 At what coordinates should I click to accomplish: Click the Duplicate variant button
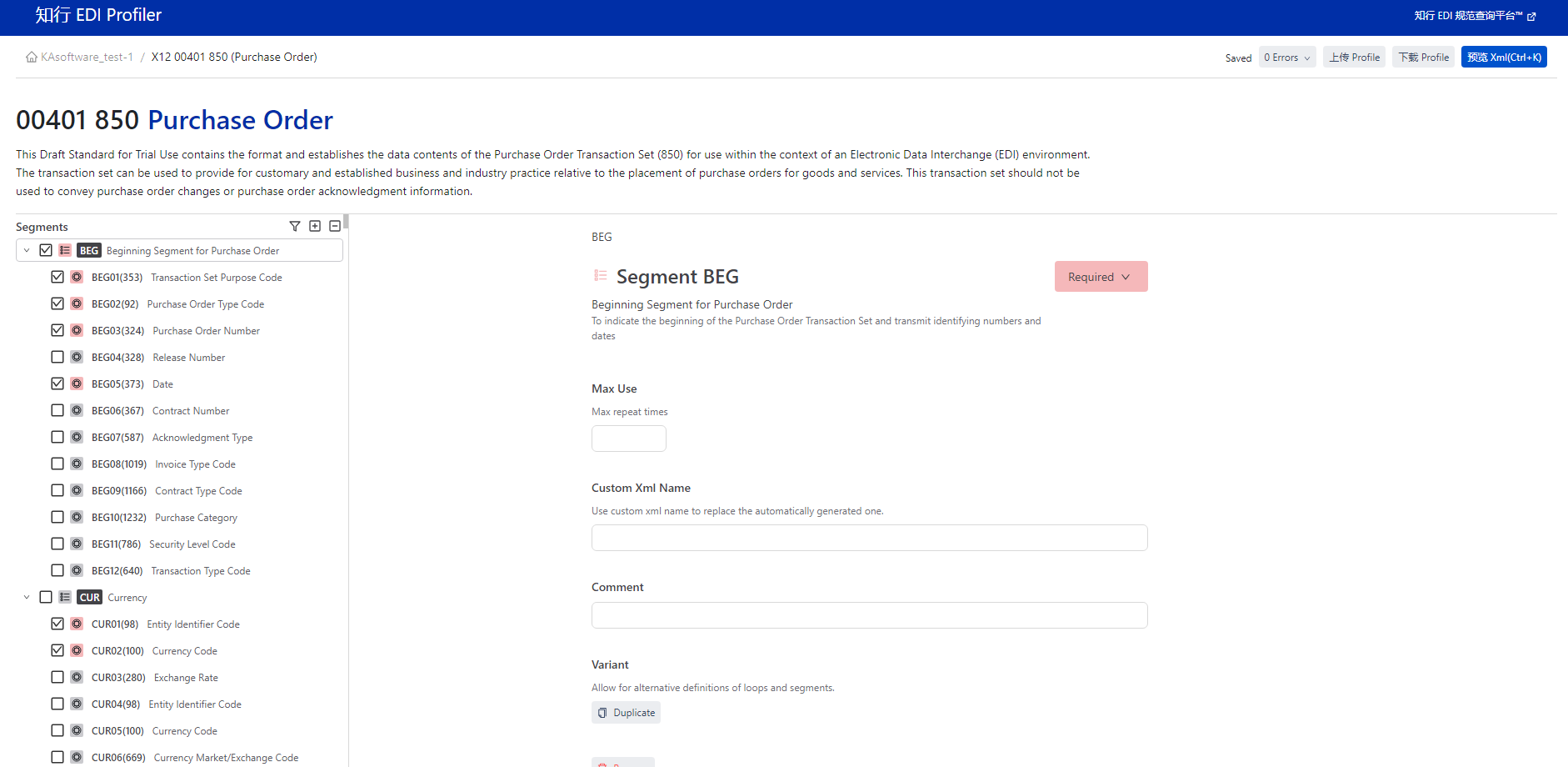(626, 713)
